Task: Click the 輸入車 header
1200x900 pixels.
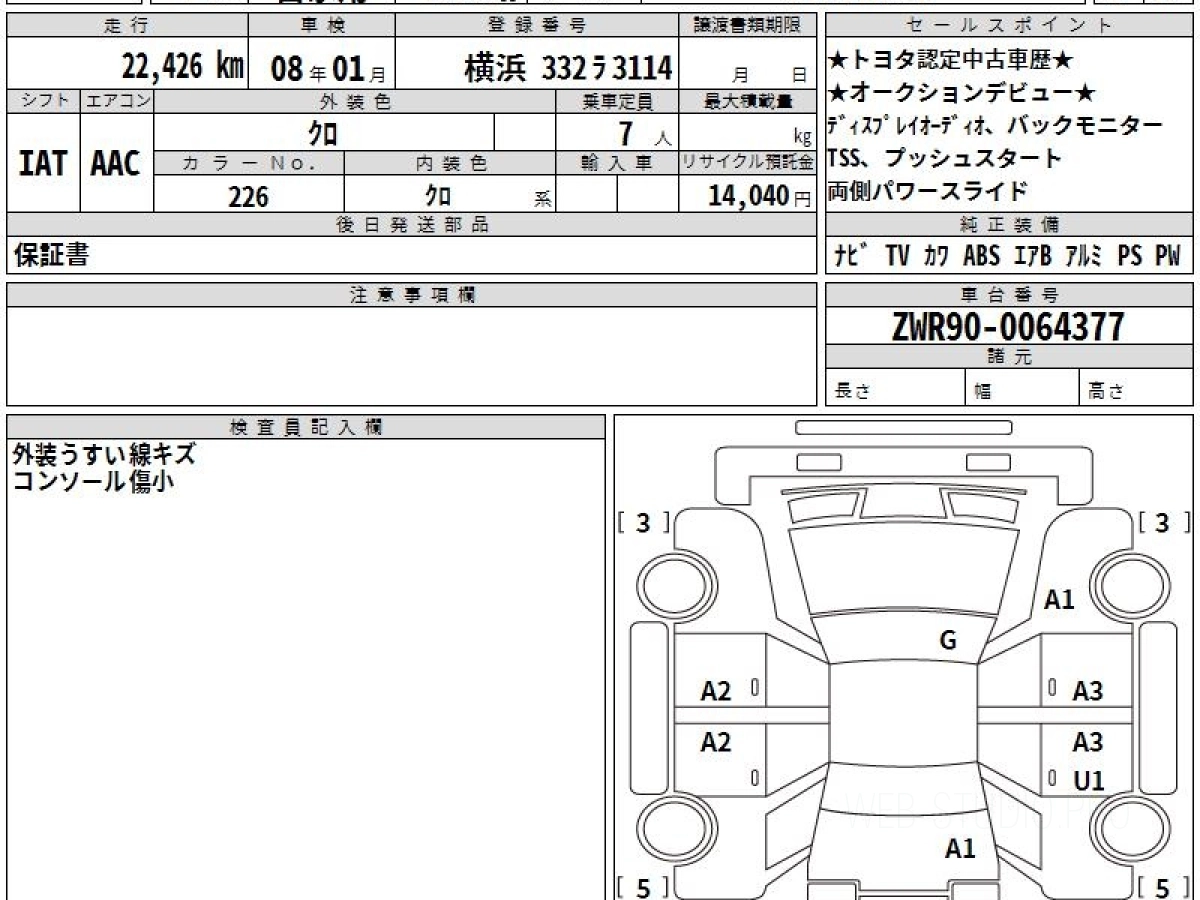Action: [x=617, y=163]
